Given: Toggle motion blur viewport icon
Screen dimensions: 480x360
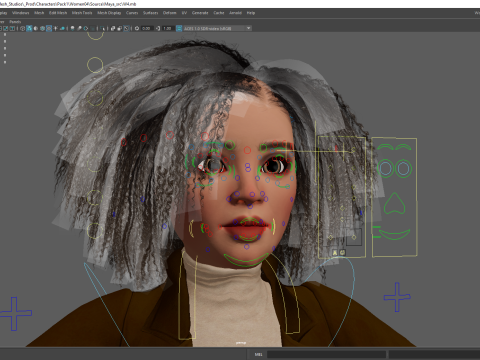Looking at the screenshot, I should point(79,28).
